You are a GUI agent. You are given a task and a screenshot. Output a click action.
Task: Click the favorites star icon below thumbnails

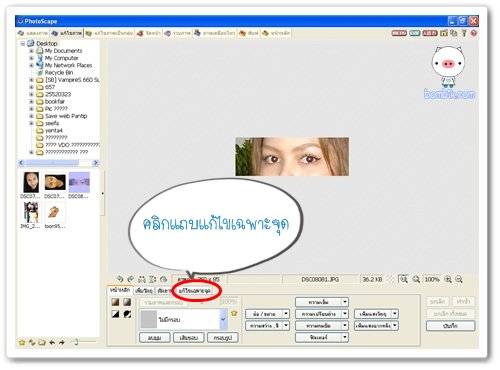pyautogui.click(x=22, y=342)
